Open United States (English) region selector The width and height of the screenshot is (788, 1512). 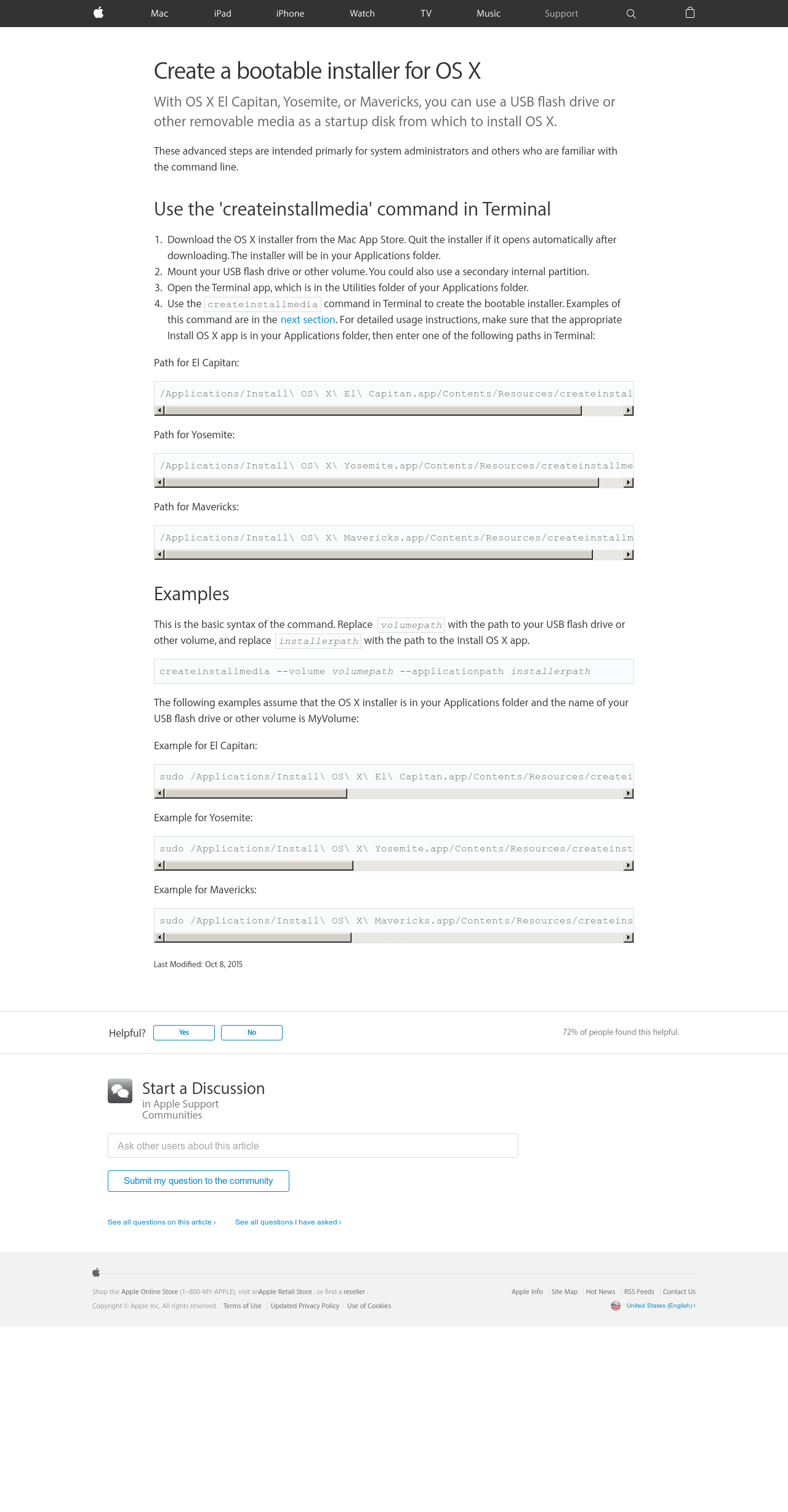click(x=661, y=1306)
